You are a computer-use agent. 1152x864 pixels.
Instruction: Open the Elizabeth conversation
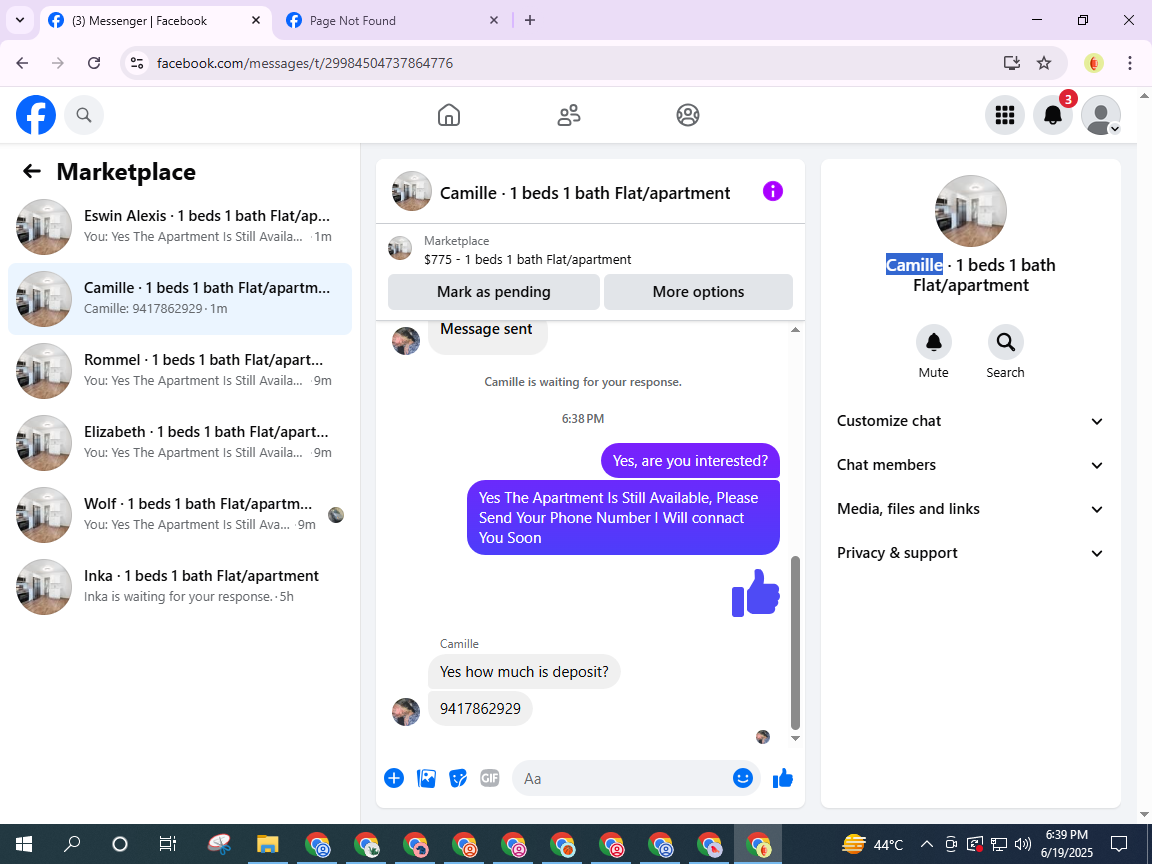pos(180,442)
